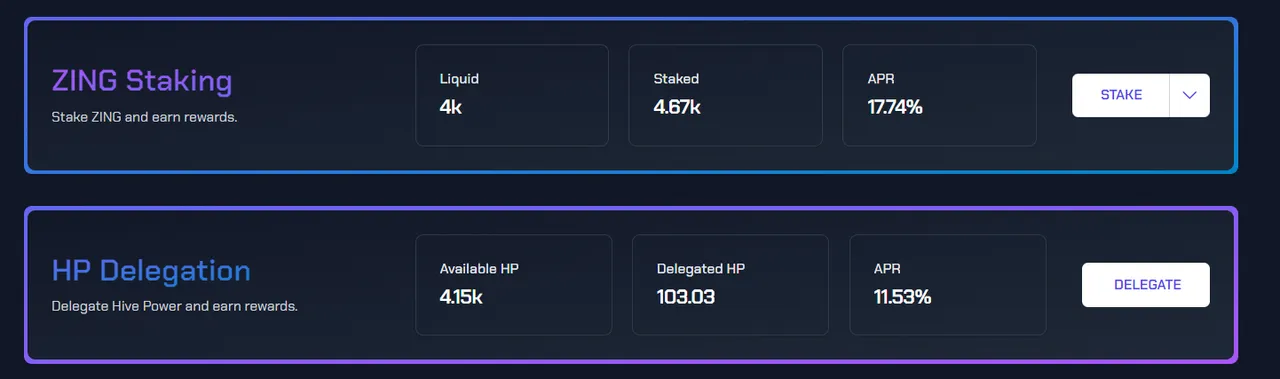
Task: Click the 11.53% APR value
Action: 903,297
